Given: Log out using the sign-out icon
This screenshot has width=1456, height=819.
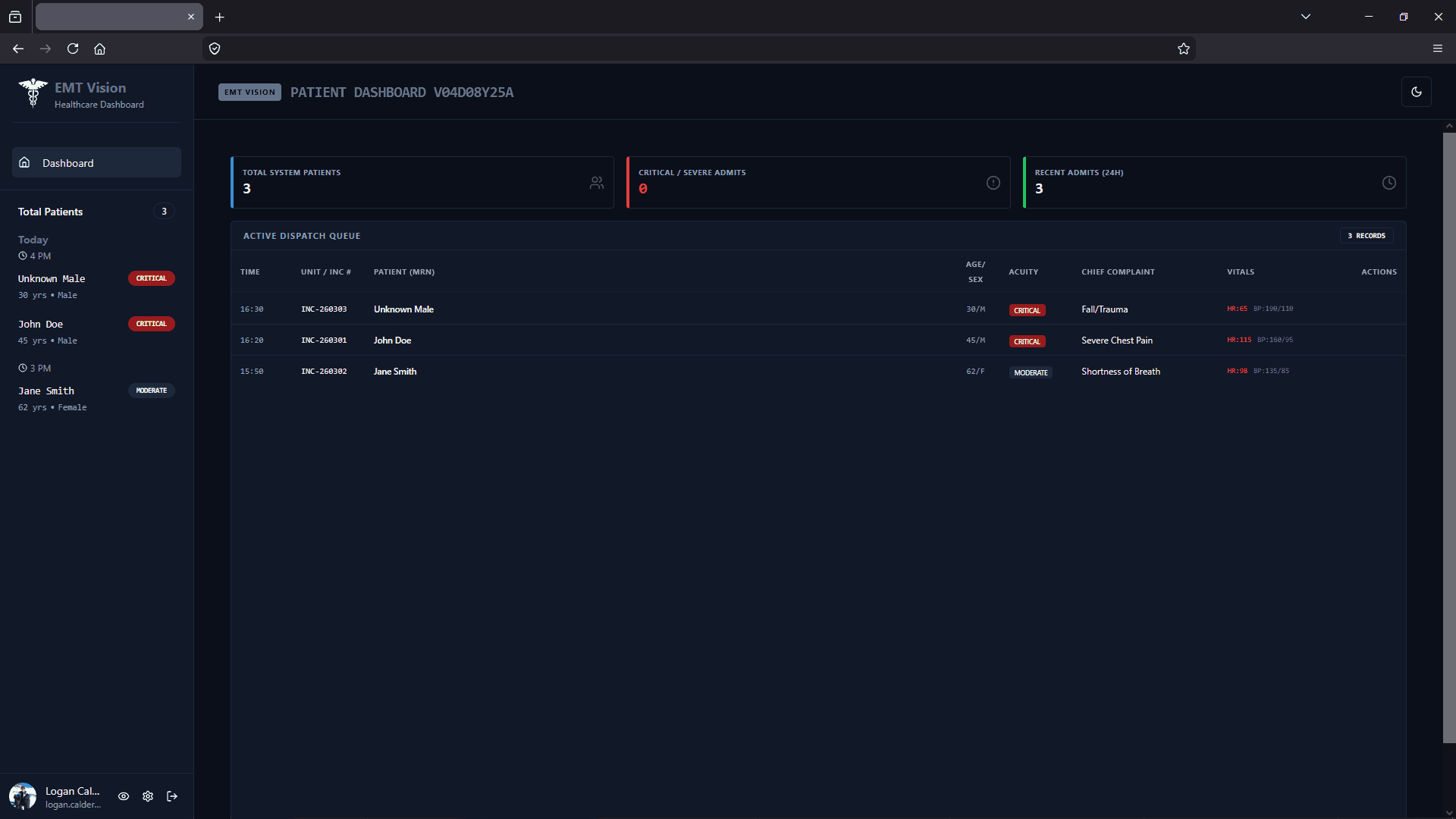Looking at the screenshot, I should [x=171, y=796].
